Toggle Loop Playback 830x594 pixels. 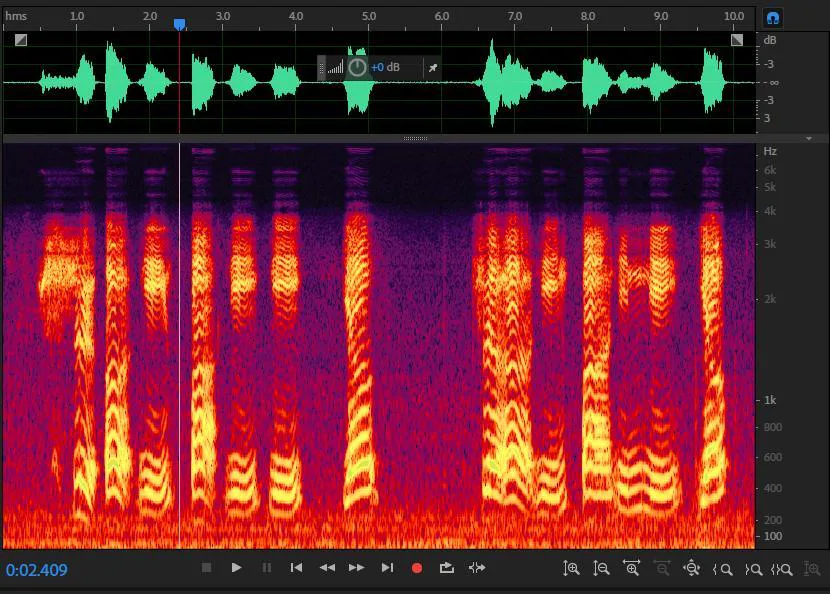(x=447, y=568)
